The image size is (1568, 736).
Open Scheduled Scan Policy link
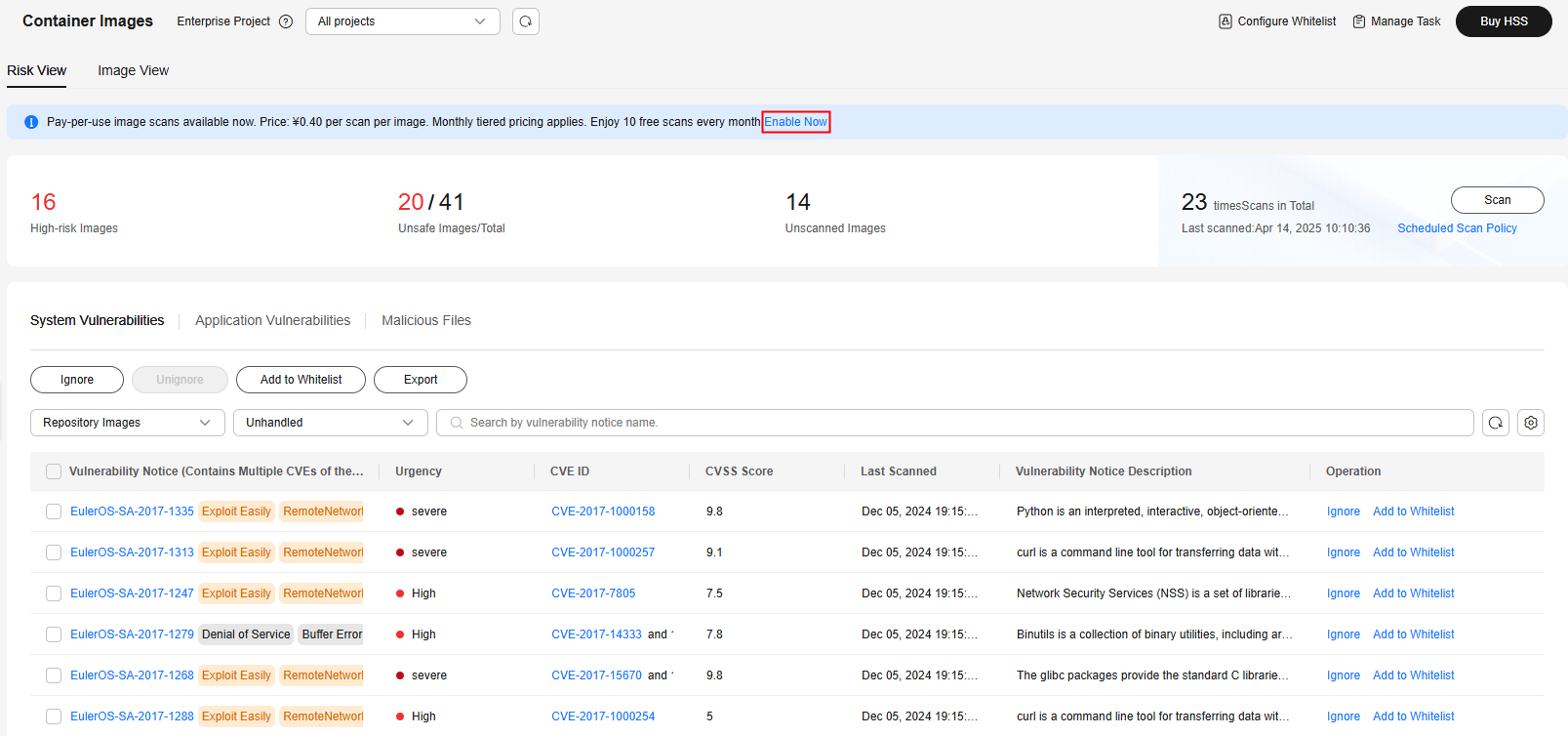[1457, 228]
